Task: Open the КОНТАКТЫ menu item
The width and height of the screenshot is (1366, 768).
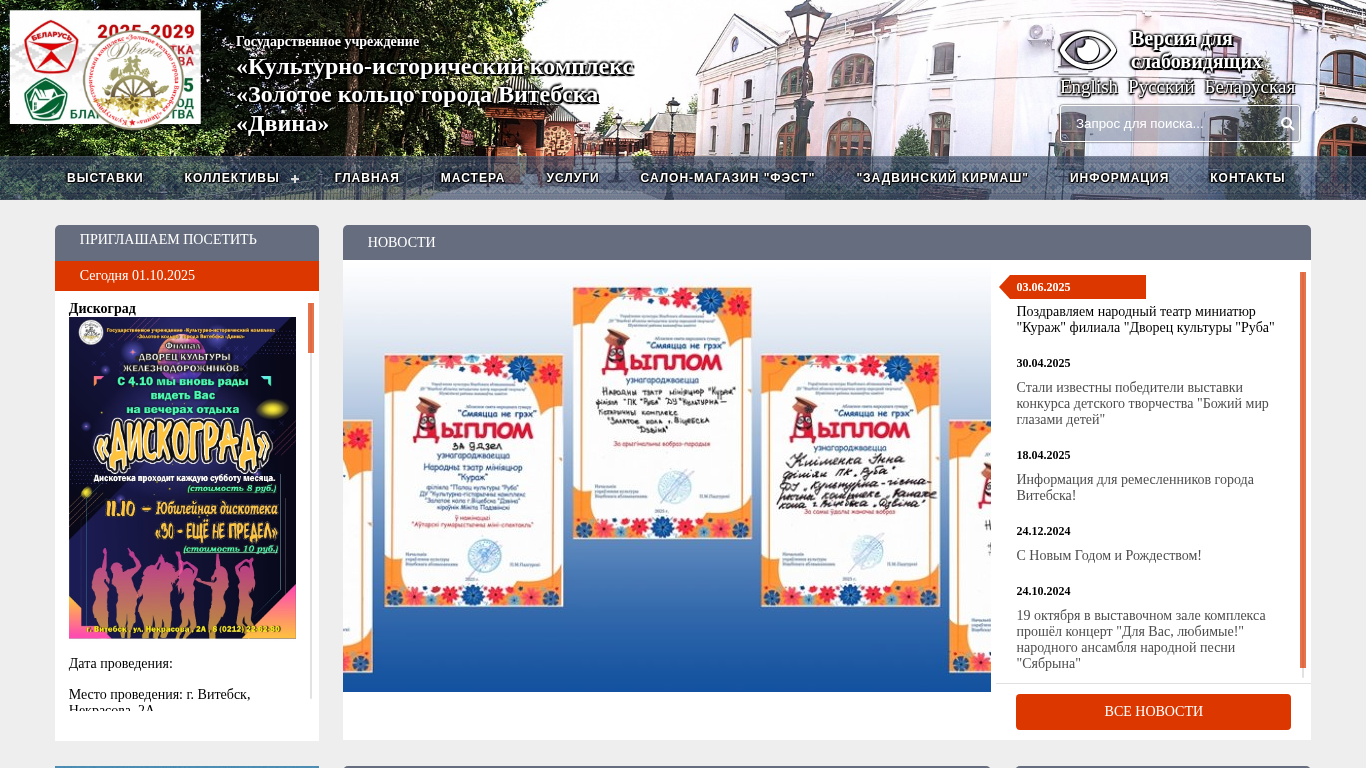Action: pos(1248,178)
